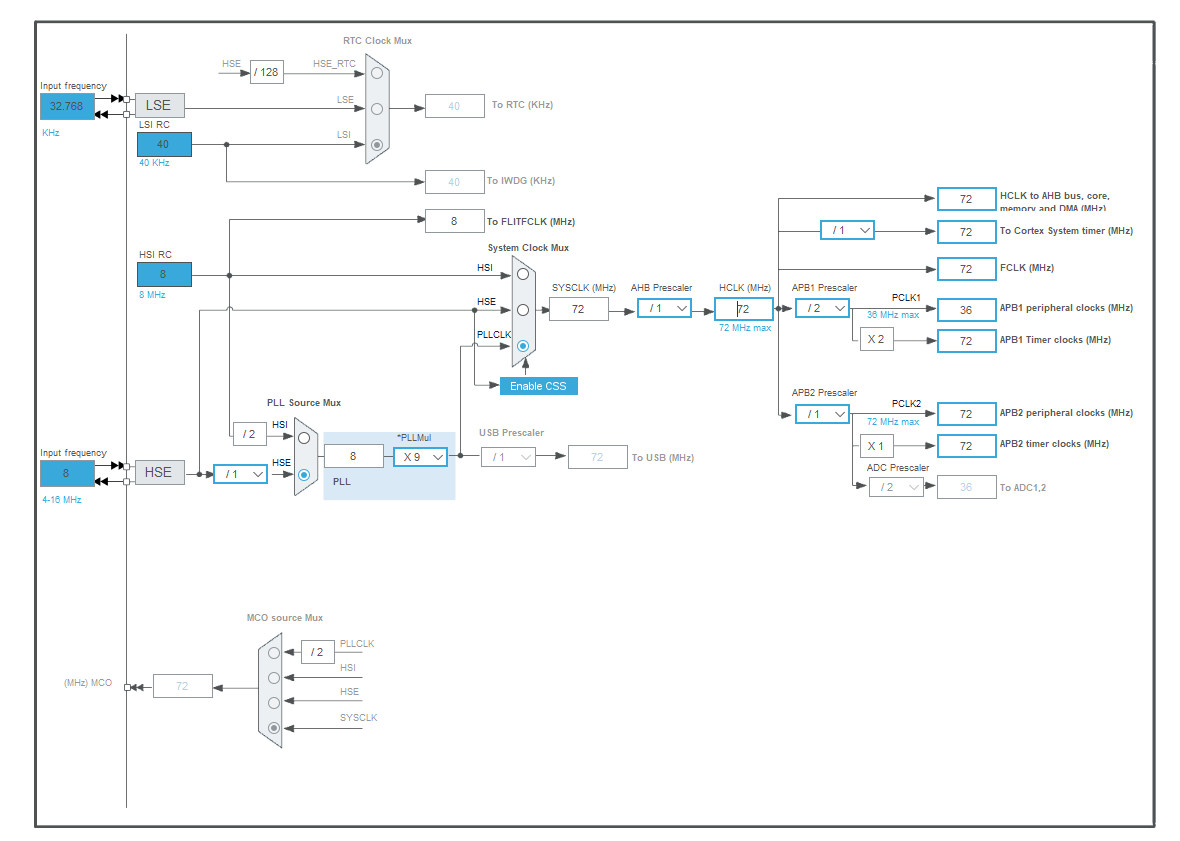Select HSI in the System Clock Mux
The width and height of the screenshot is (1180, 841).
[523, 272]
